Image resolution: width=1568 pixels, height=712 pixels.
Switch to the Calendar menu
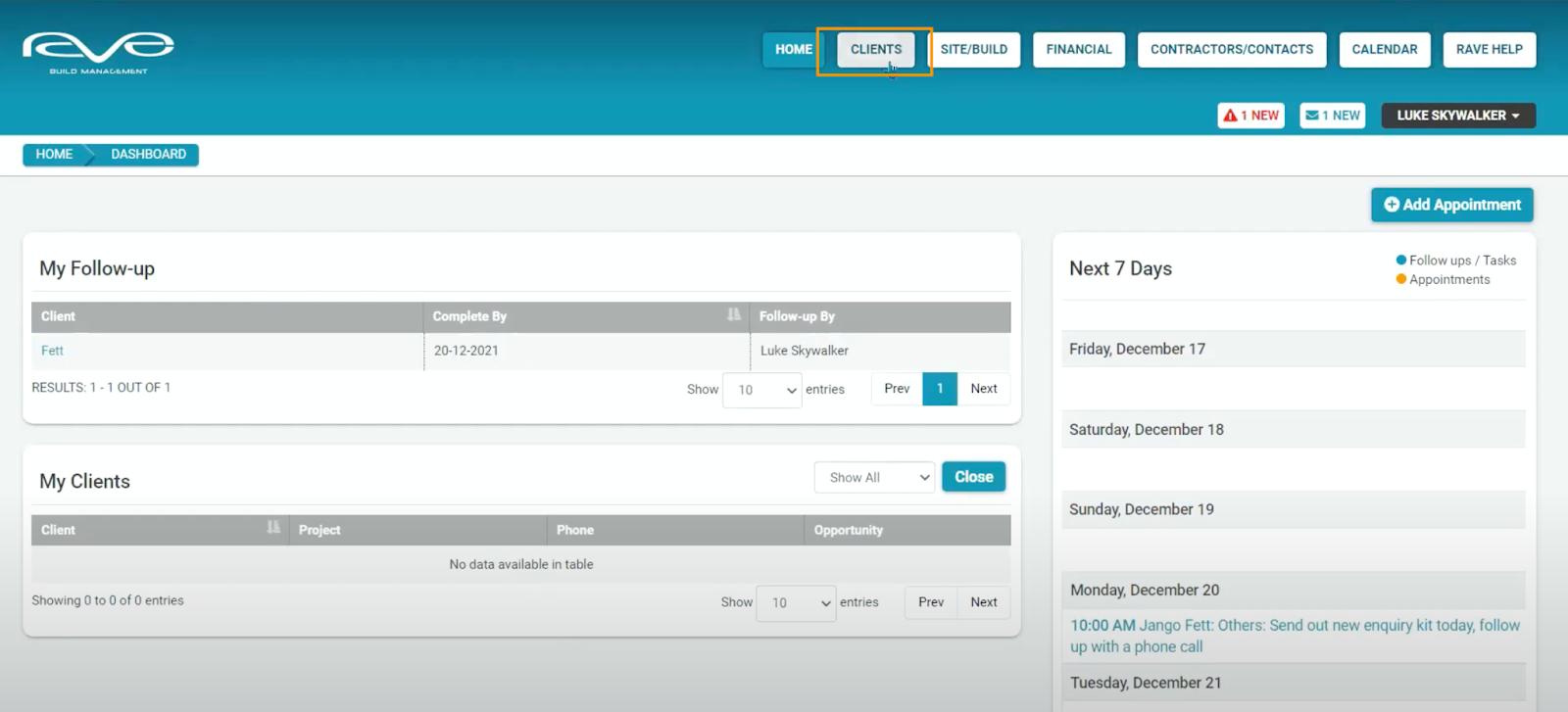[x=1385, y=50]
